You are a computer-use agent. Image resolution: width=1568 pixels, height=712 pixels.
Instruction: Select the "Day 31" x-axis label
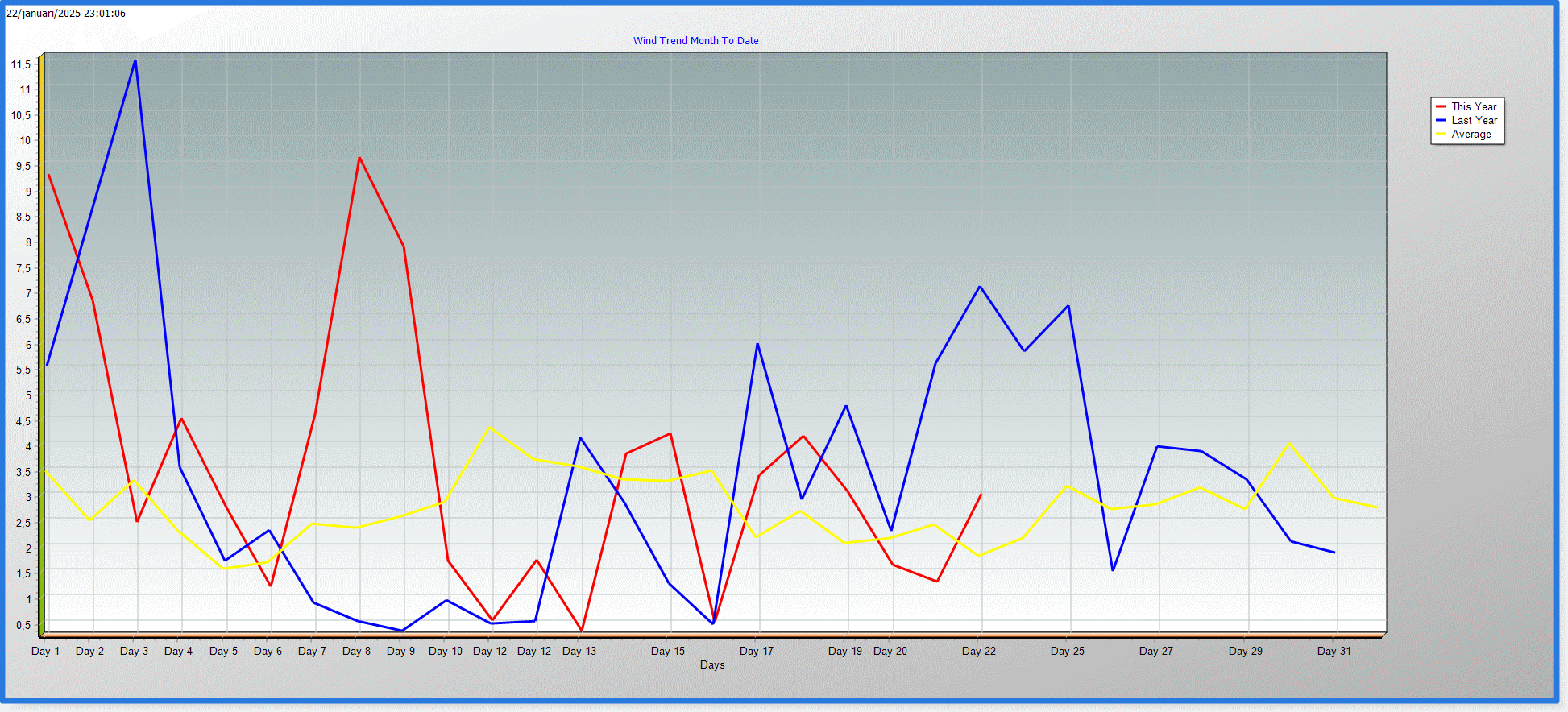(x=1334, y=651)
